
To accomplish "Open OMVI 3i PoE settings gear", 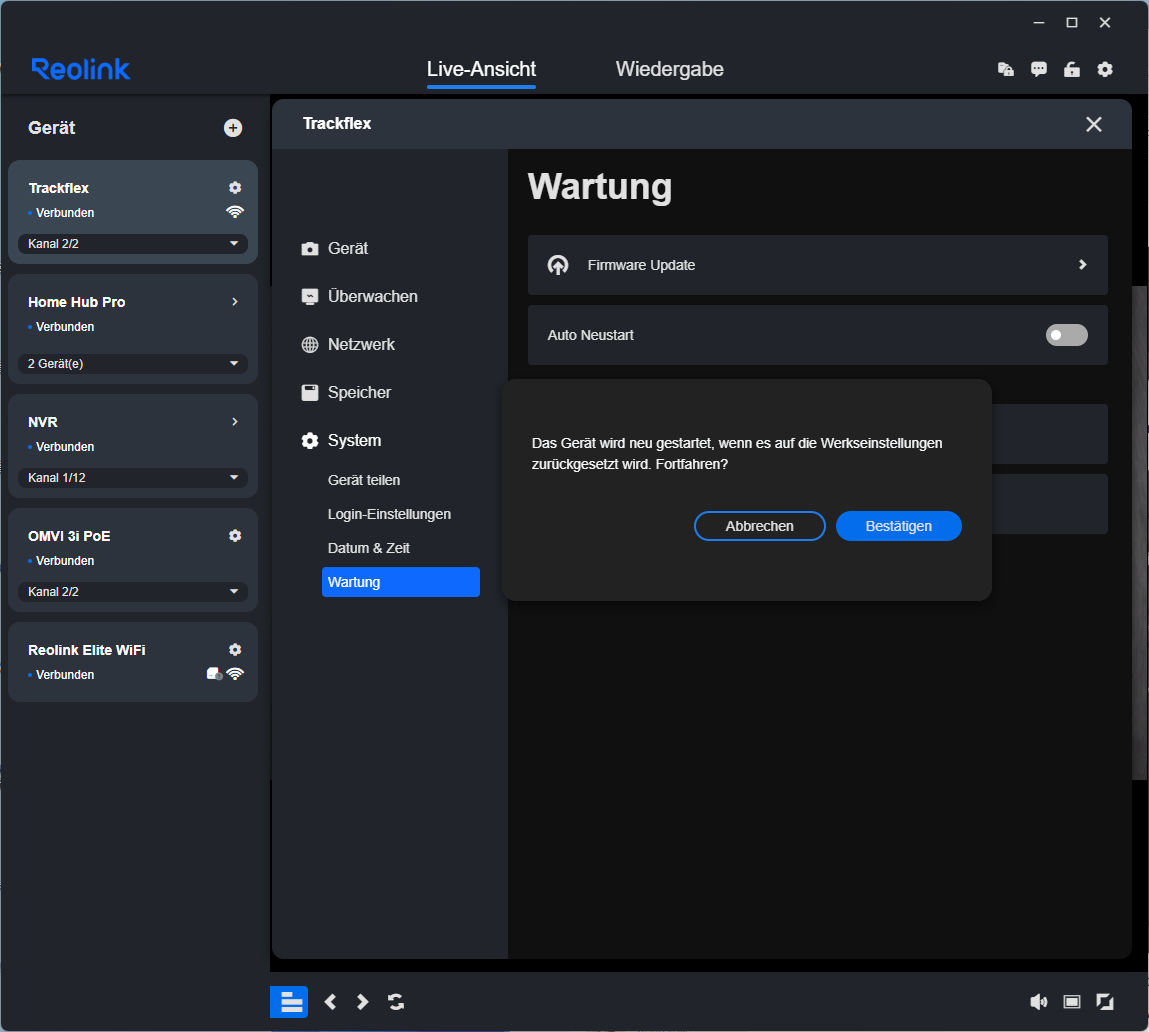I will click(234, 536).
